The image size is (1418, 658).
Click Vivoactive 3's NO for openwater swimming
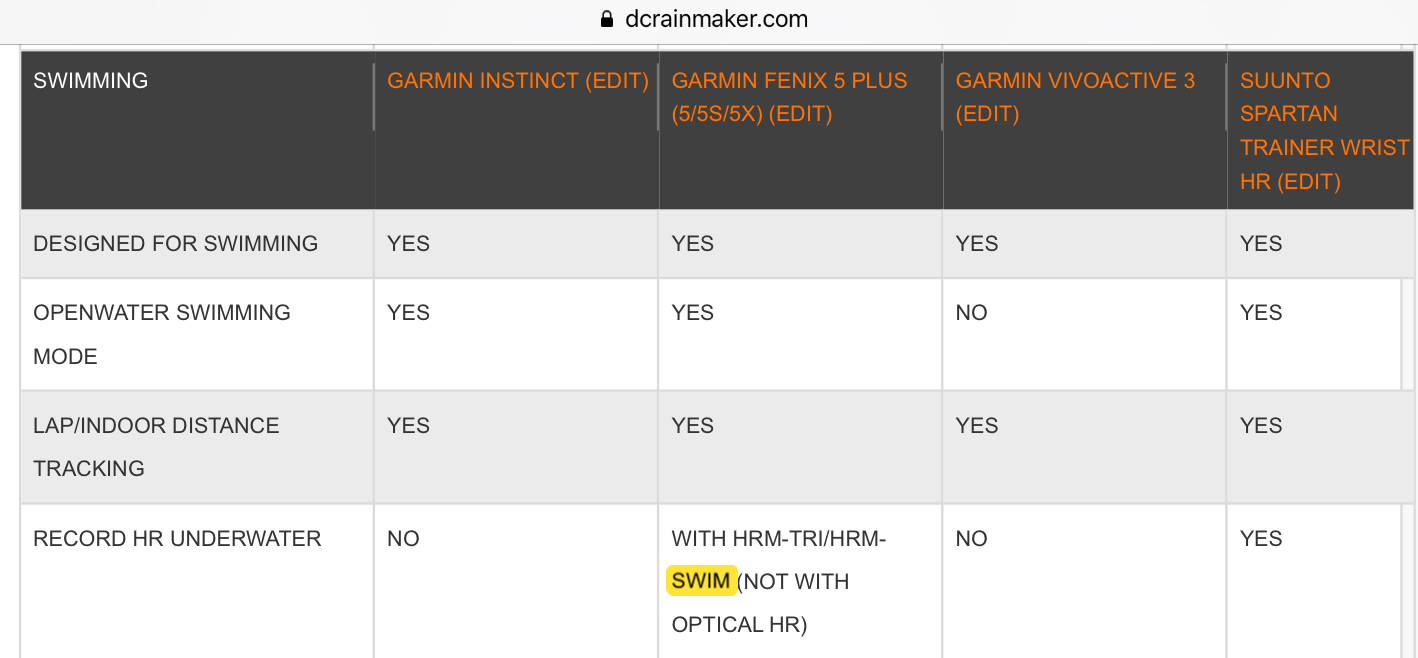click(971, 313)
